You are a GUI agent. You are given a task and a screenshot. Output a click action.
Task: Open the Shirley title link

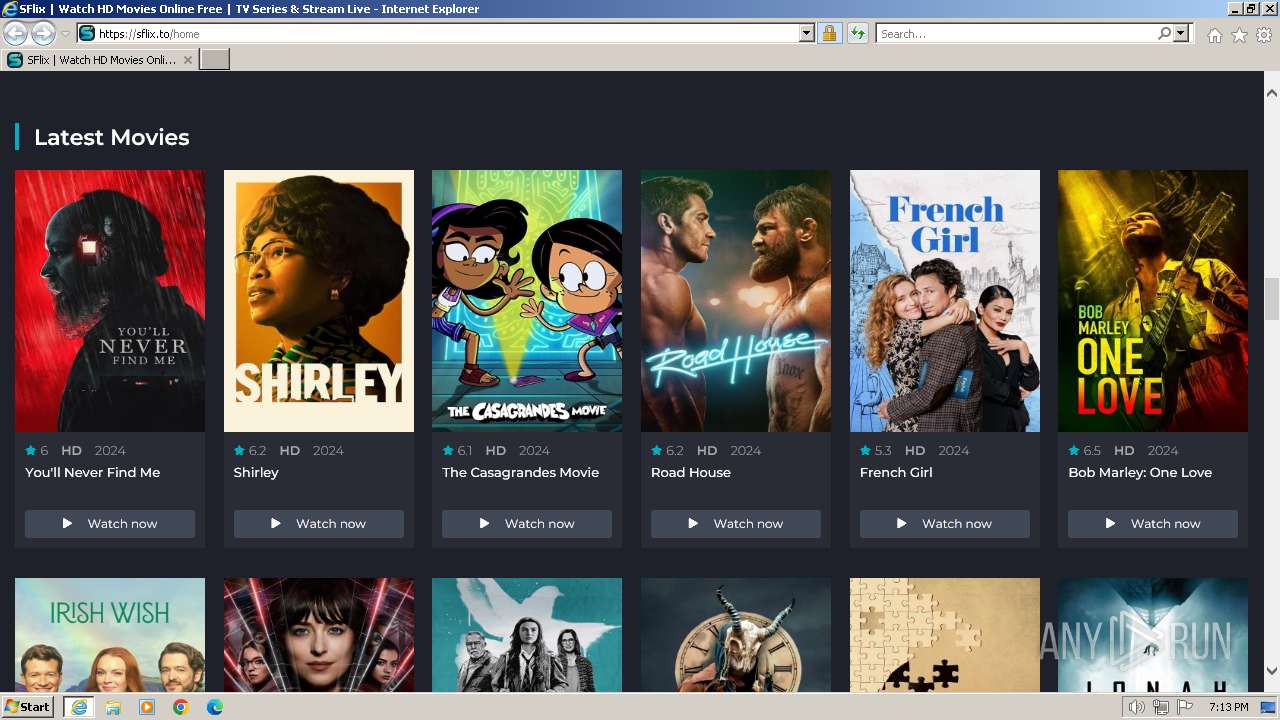256,472
